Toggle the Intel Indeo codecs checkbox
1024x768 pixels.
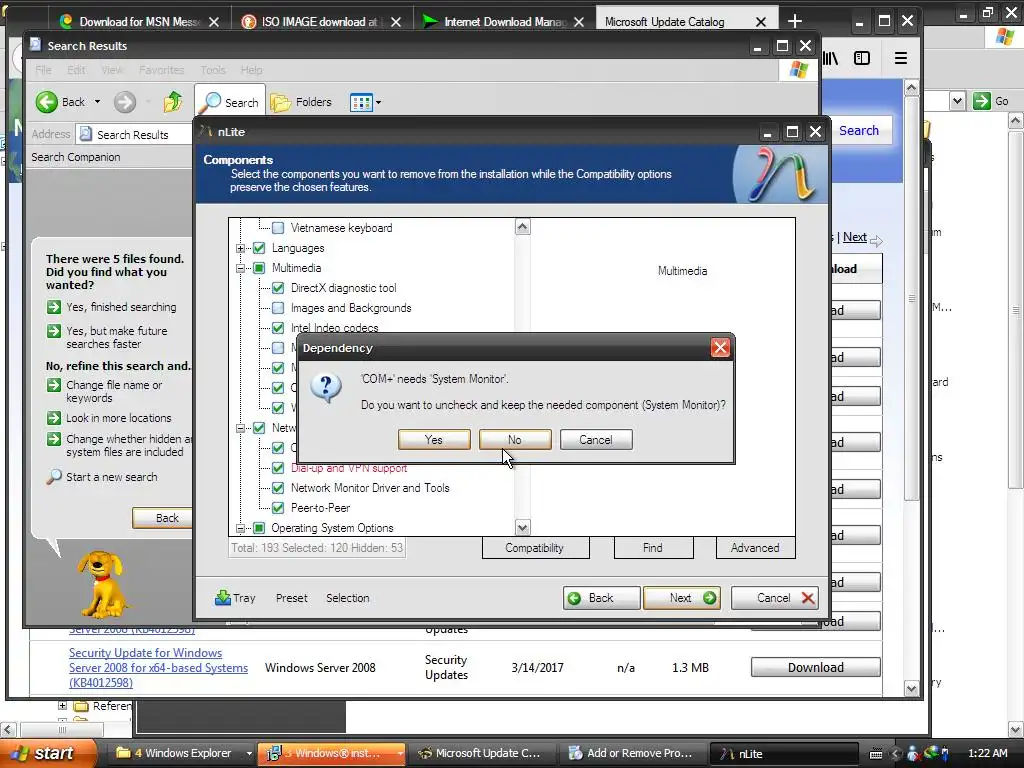[x=278, y=328]
